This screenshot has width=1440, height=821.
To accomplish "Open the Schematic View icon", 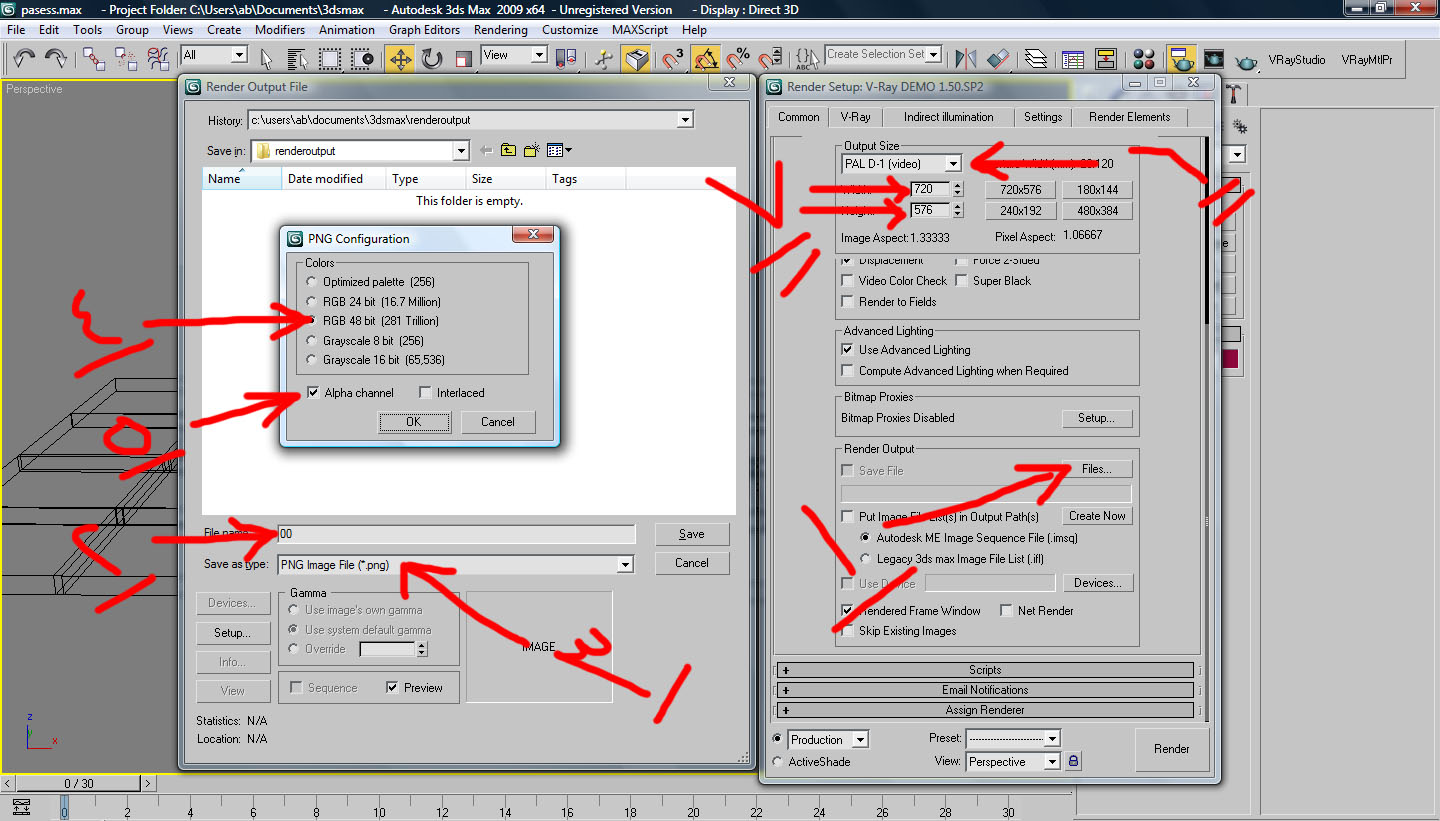I will point(1105,59).
